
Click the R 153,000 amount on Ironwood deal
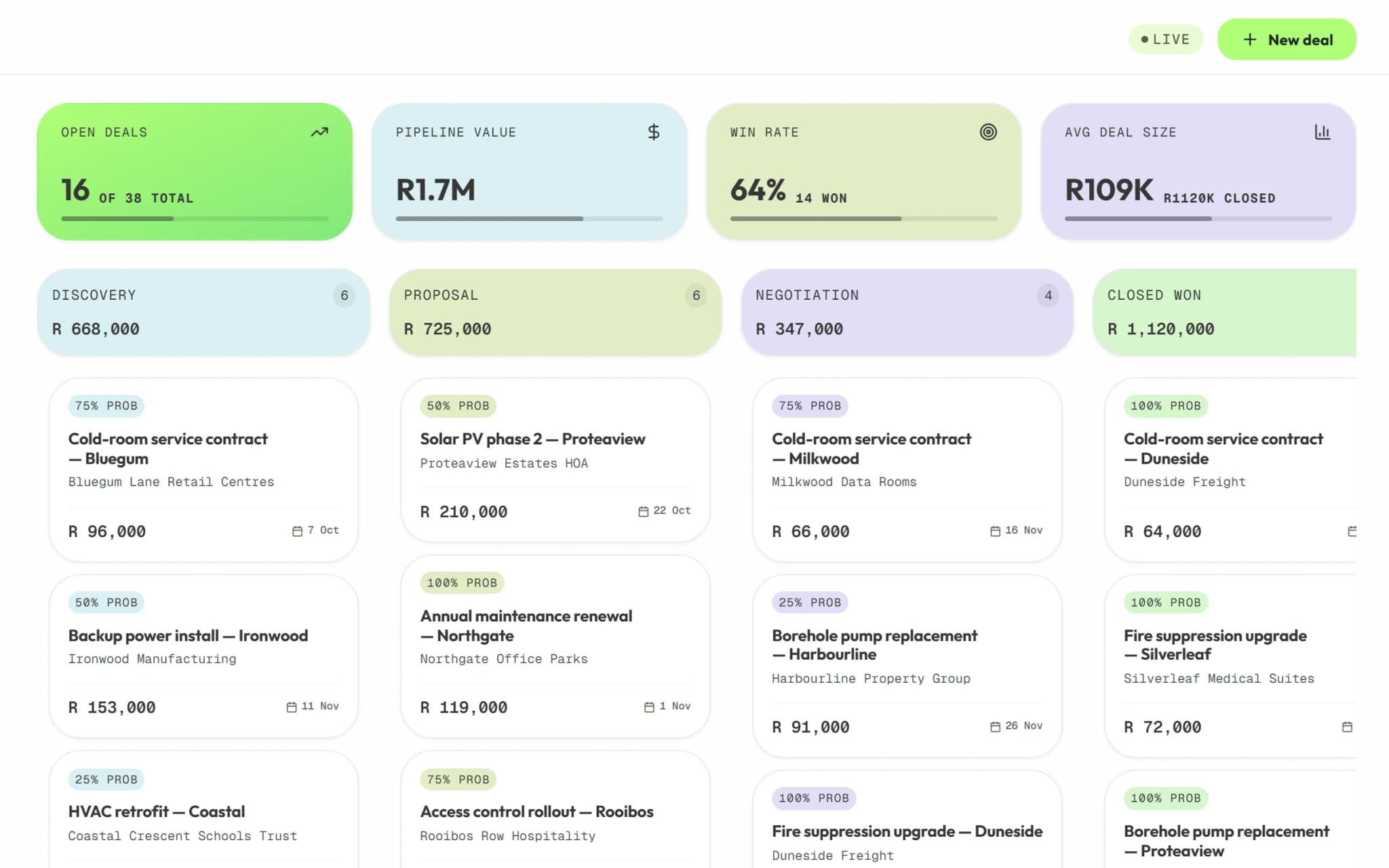pyautogui.click(x=112, y=707)
